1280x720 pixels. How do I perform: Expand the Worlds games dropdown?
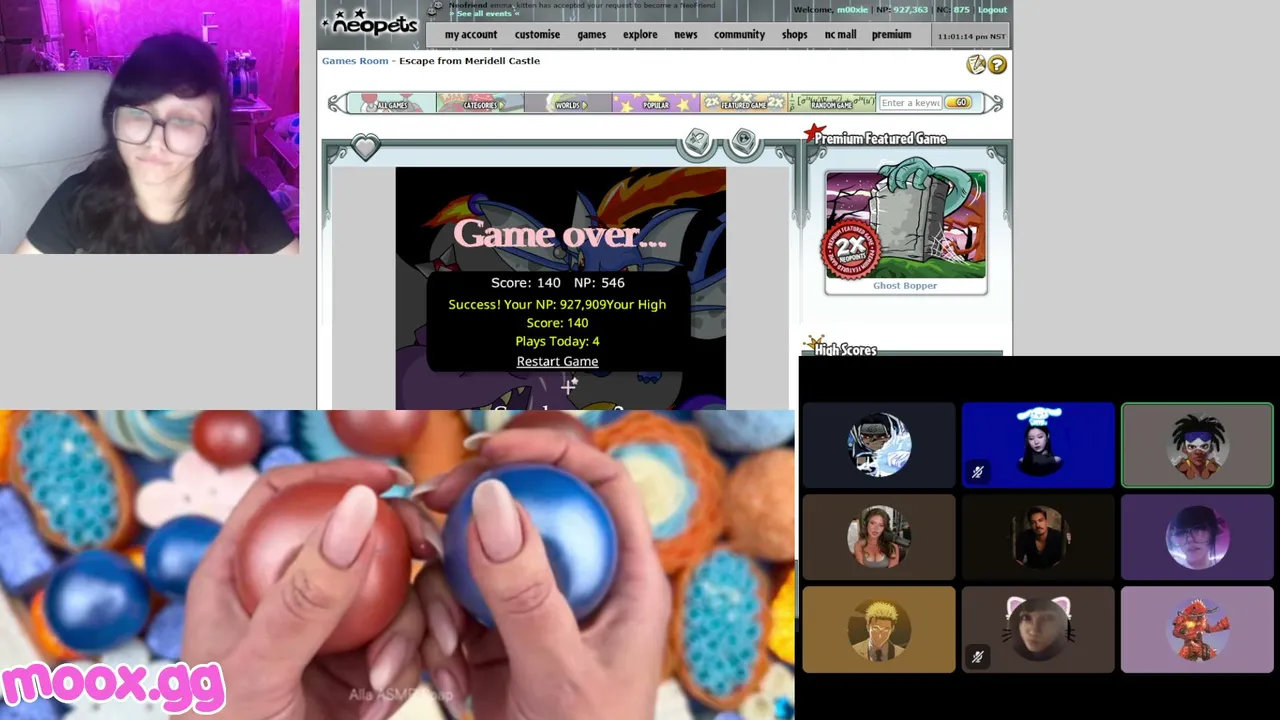click(568, 103)
